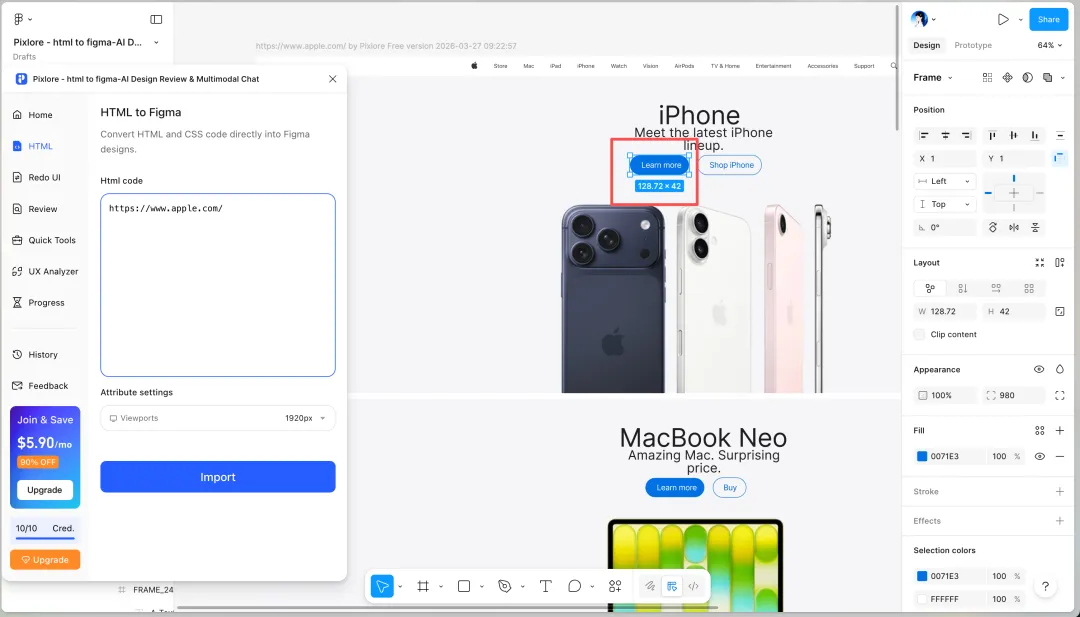Switch to Draw mode in toolbar

point(650,586)
